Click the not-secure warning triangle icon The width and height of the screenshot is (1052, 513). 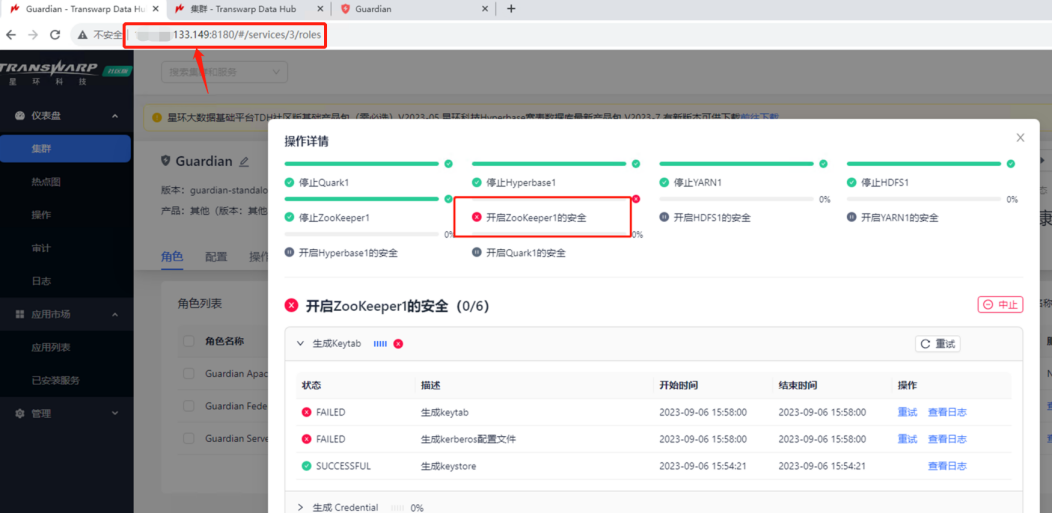point(83,35)
